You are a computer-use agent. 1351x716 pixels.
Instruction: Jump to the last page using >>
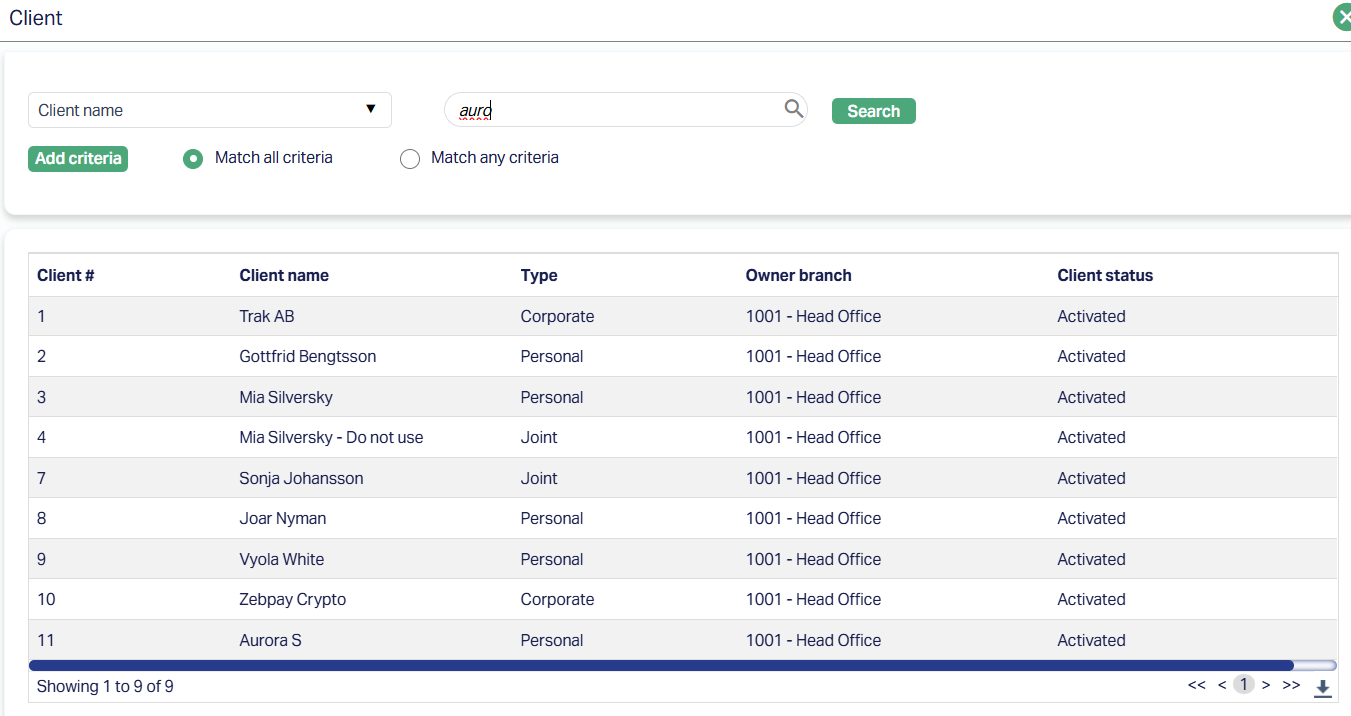tap(1291, 685)
